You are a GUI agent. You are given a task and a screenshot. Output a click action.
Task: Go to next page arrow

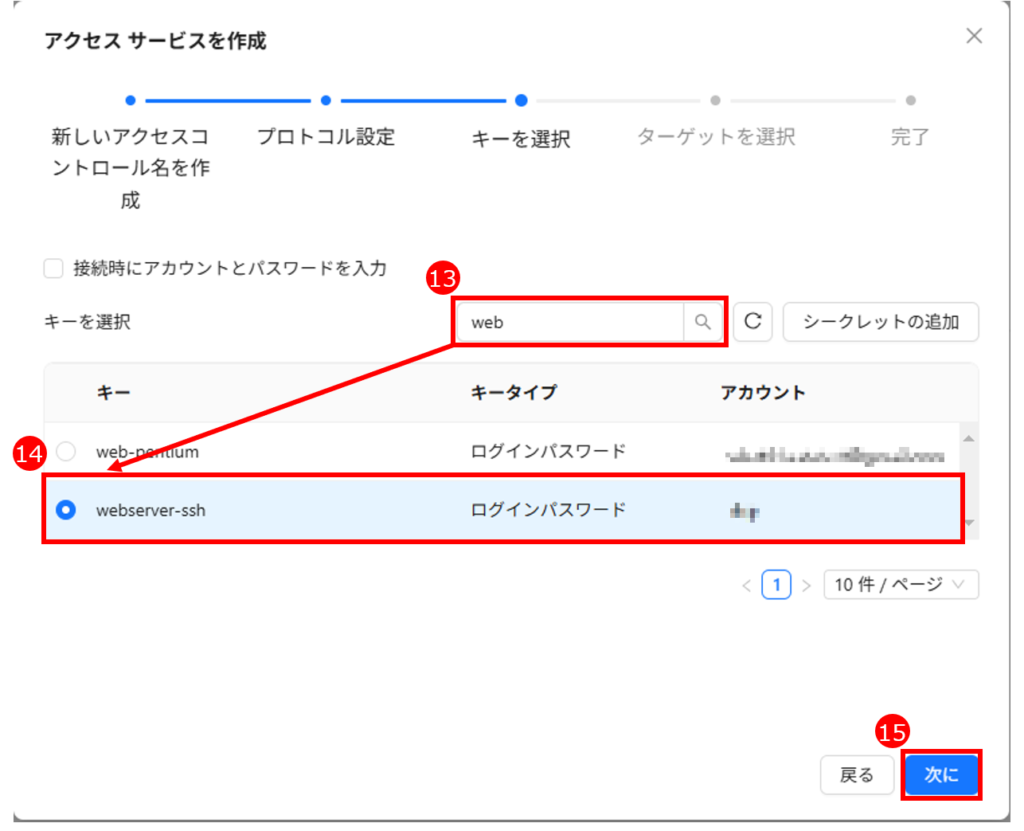pos(806,586)
